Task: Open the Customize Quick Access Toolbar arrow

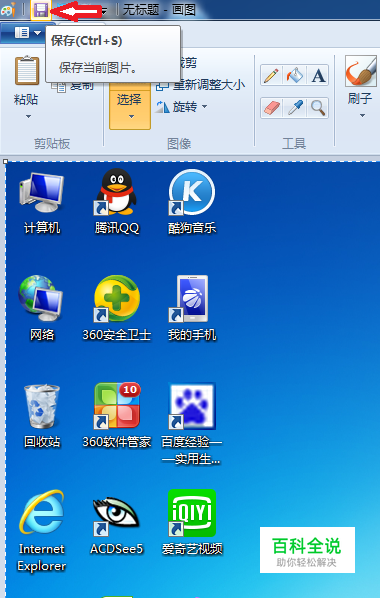Action: click(x=103, y=11)
